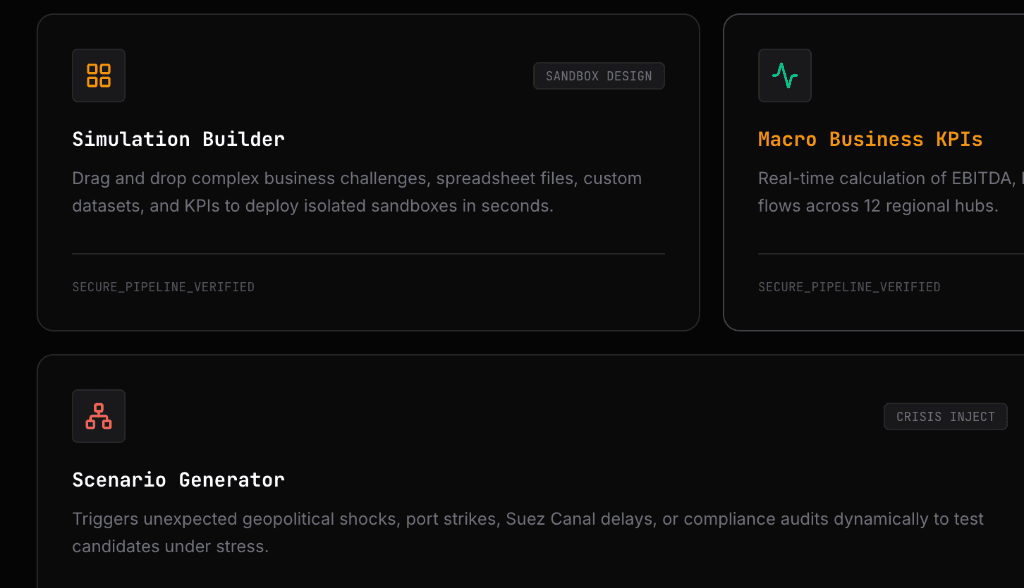Screen dimensions: 1024x588
Task: Click SECURE_PIPELINE_VERIFIED under Macro Business KPIs
Action: (x=849, y=287)
